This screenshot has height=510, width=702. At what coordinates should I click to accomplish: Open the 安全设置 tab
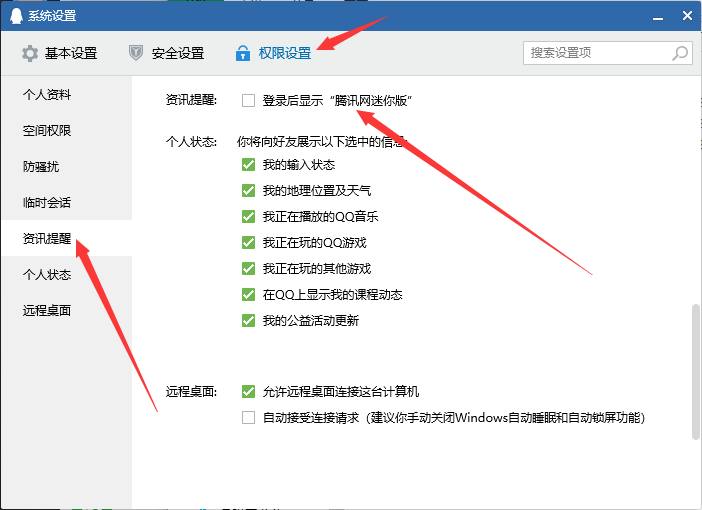[x=177, y=53]
